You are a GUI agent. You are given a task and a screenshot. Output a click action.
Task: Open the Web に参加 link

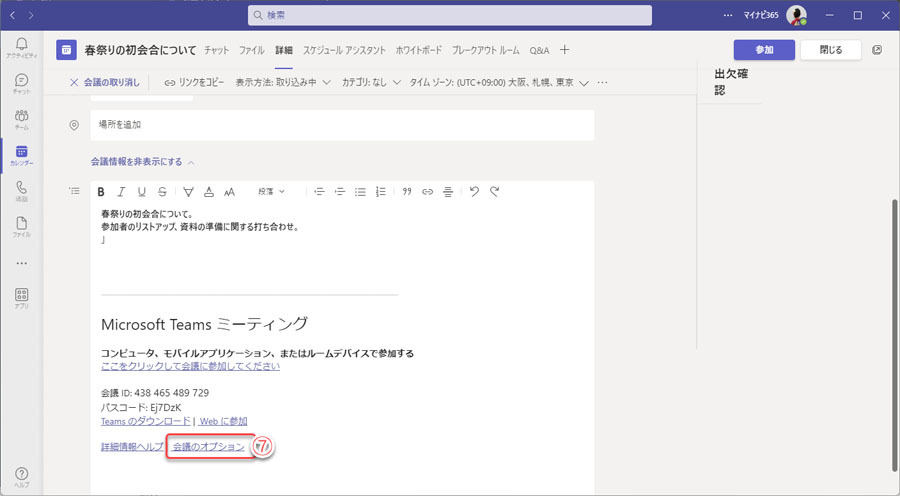coord(223,421)
